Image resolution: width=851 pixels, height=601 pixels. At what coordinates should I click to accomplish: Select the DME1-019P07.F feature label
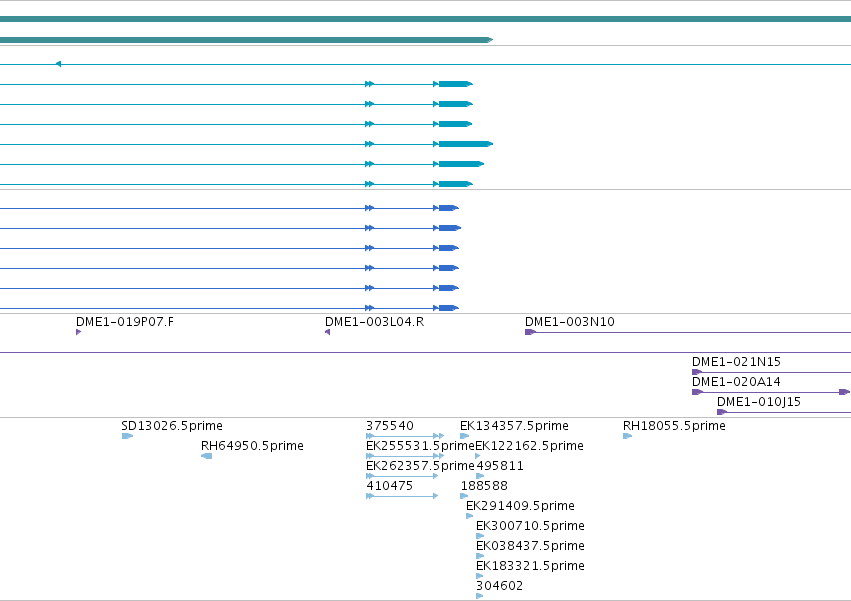pos(125,322)
